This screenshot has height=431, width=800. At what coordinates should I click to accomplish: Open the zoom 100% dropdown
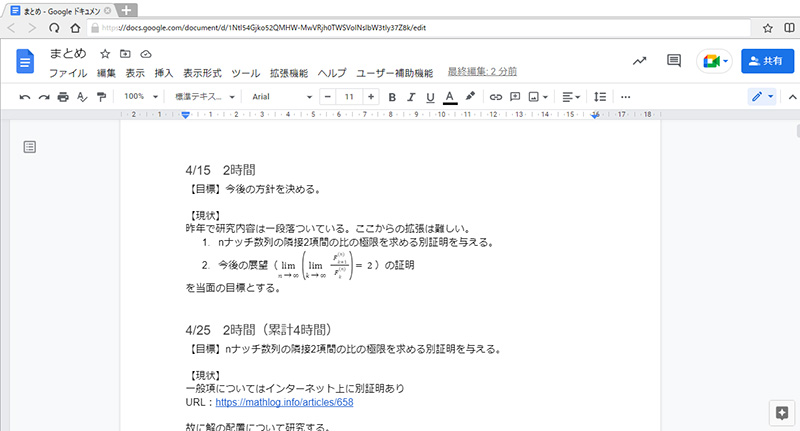coord(141,97)
